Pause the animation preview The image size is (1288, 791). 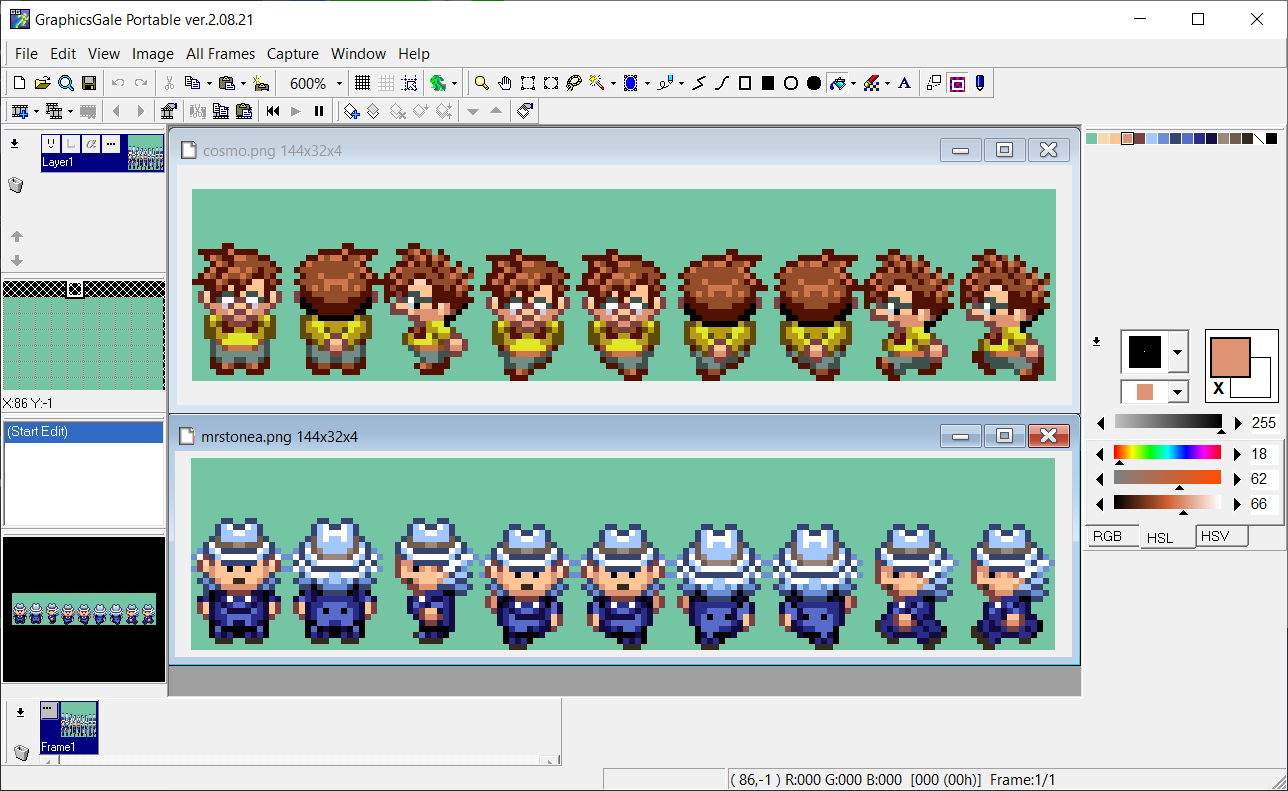click(319, 111)
